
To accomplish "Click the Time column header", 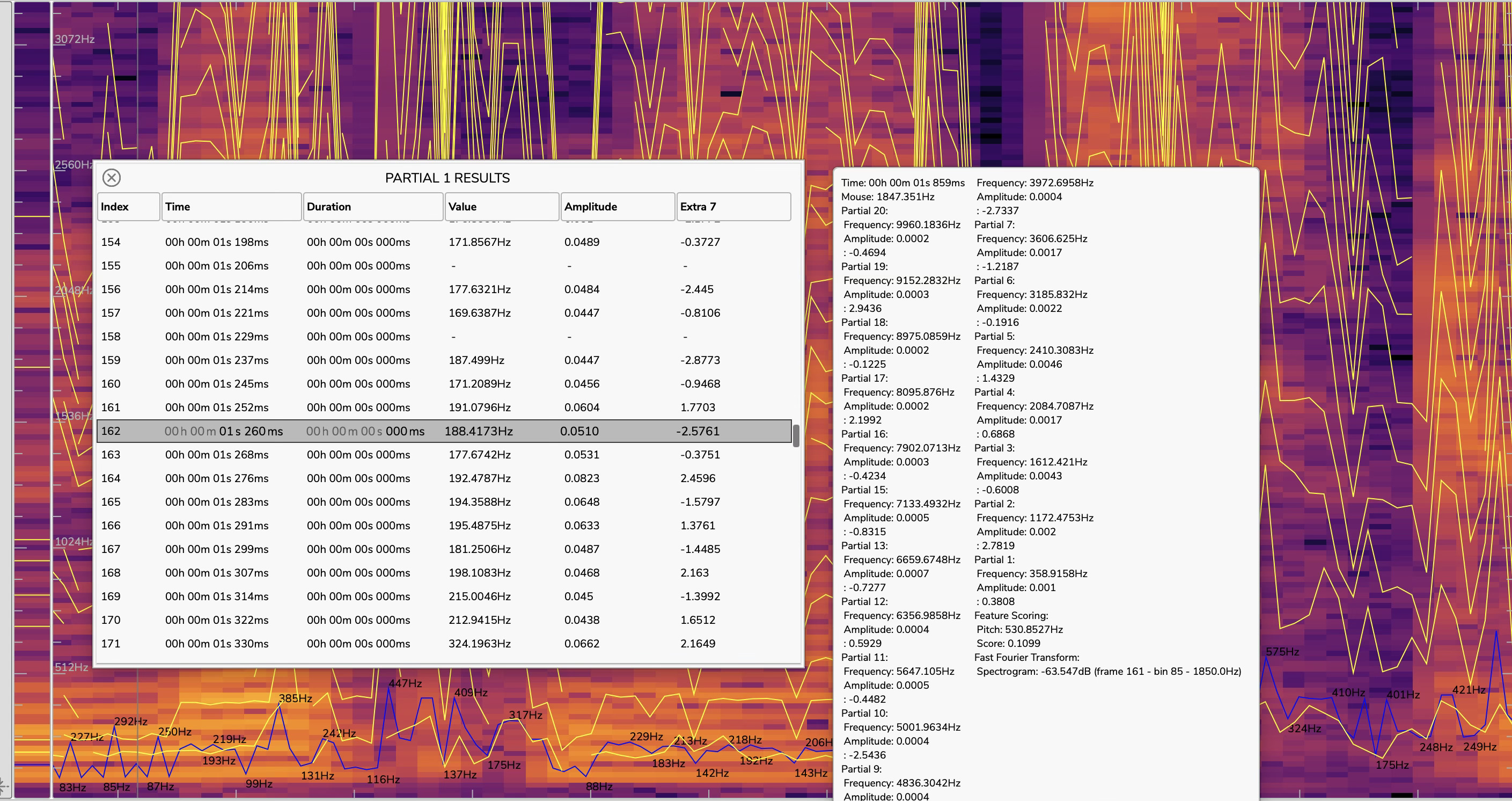I will pyautogui.click(x=231, y=207).
